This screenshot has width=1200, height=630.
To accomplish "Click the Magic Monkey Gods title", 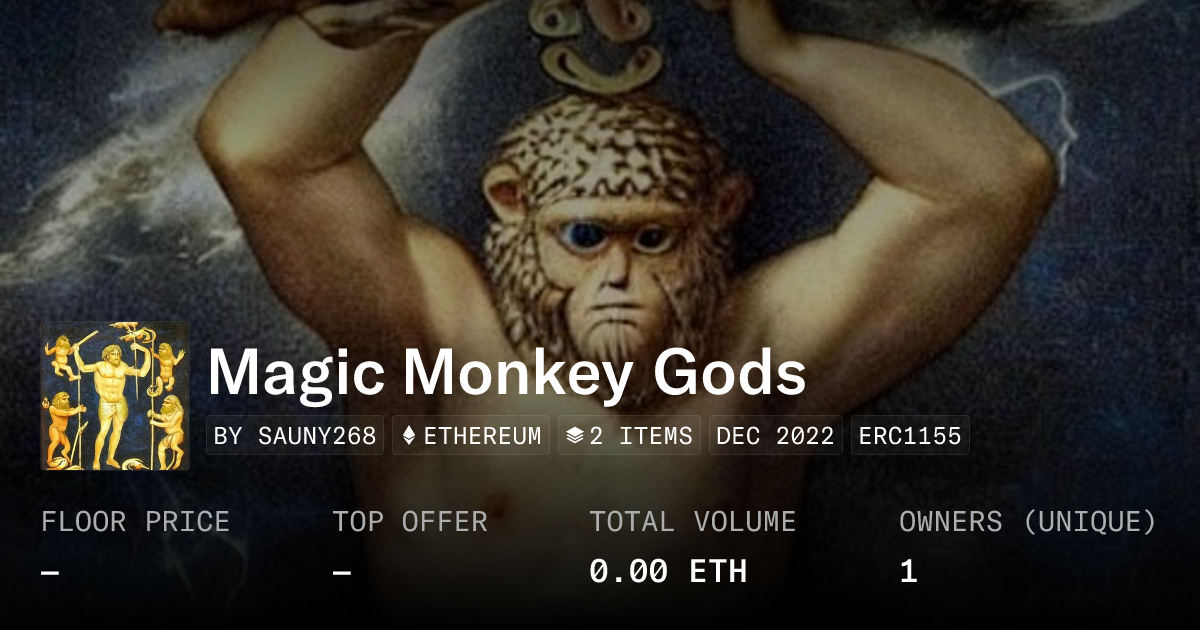I will (x=507, y=373).
